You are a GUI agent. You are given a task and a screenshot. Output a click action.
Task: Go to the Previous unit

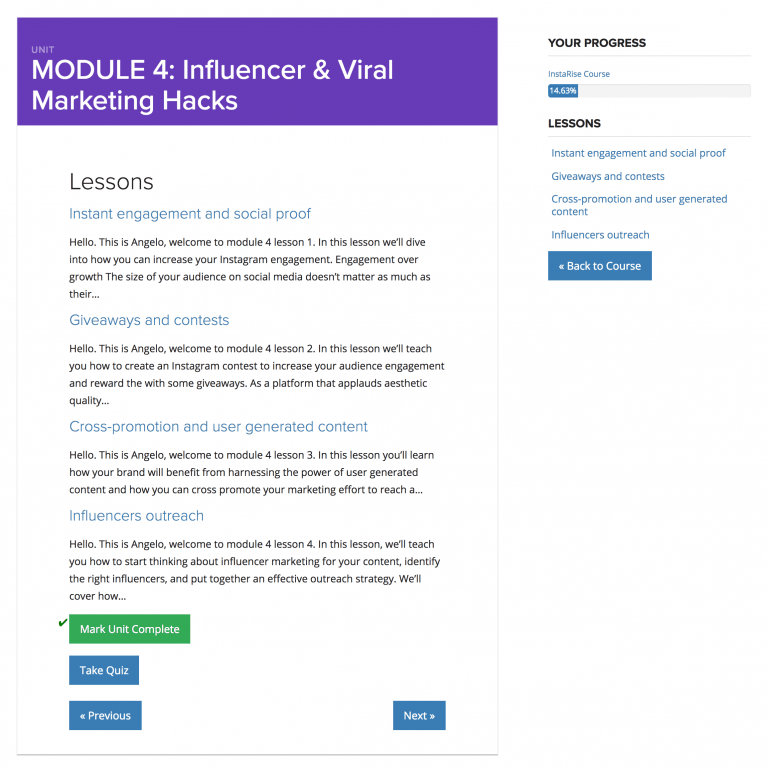click(x=105, y=715)
